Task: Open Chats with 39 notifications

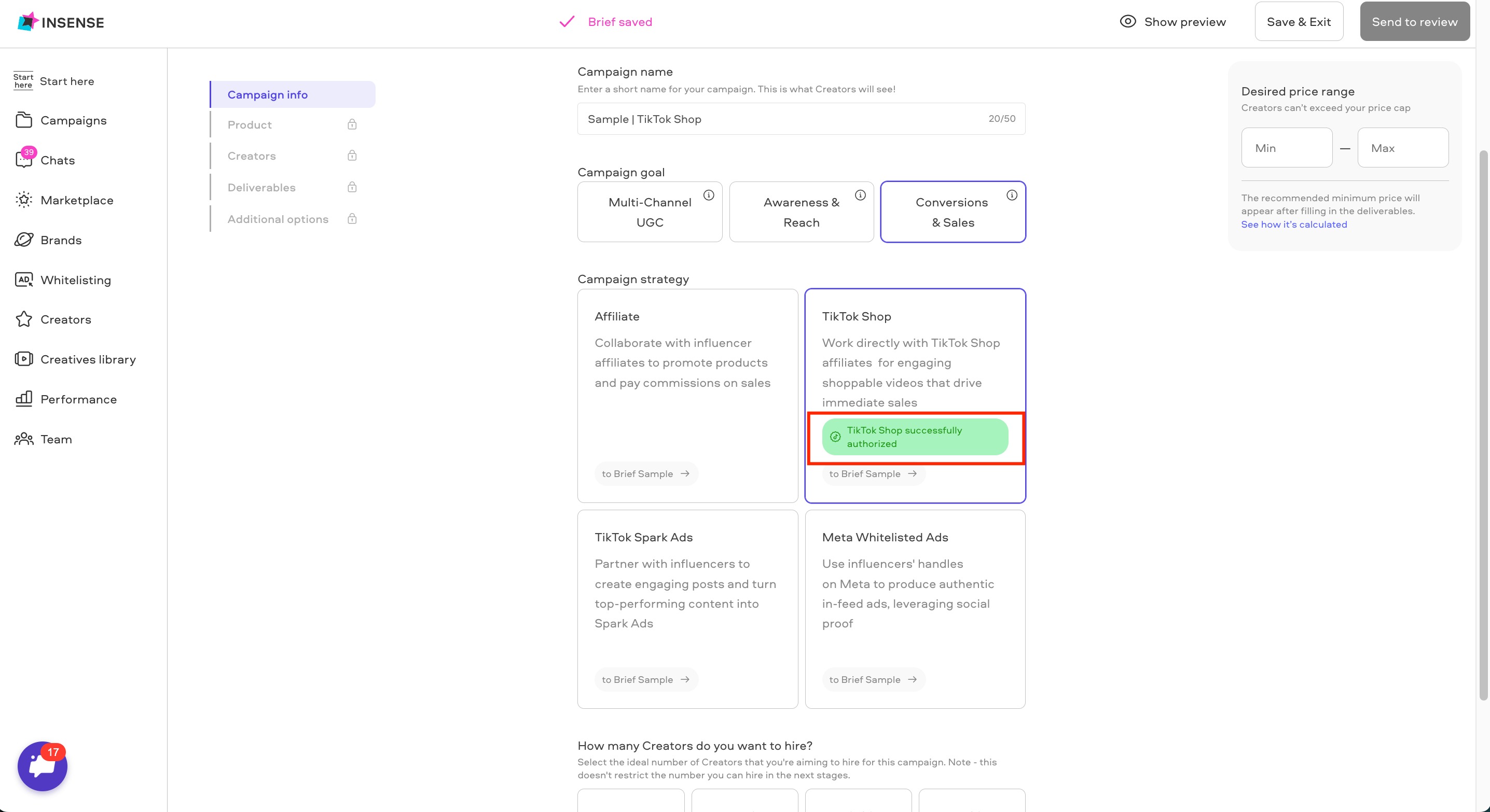Action: coord(45,160)
